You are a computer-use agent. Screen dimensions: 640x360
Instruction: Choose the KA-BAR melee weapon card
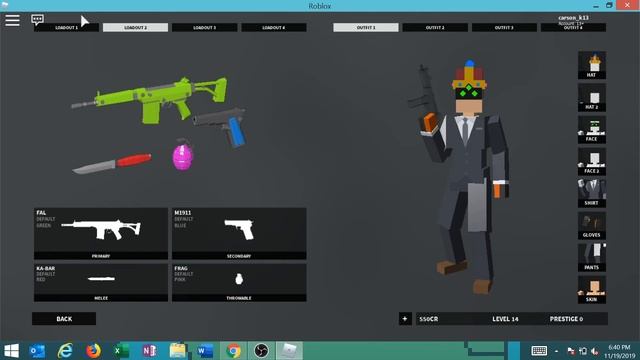(101, 282)
